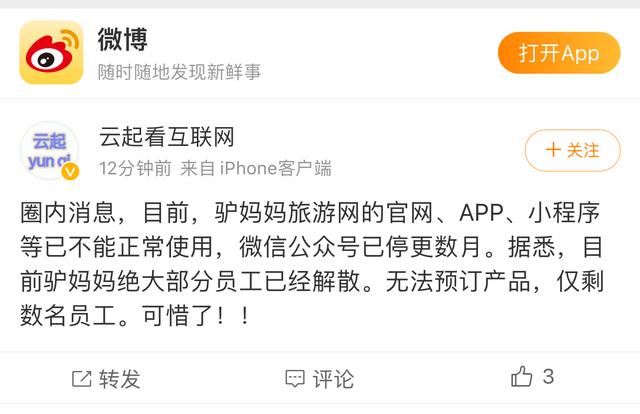The width and height of the screenshot is (640, 414).
Task: Click 打开App orange button
Action: point(559,53)
